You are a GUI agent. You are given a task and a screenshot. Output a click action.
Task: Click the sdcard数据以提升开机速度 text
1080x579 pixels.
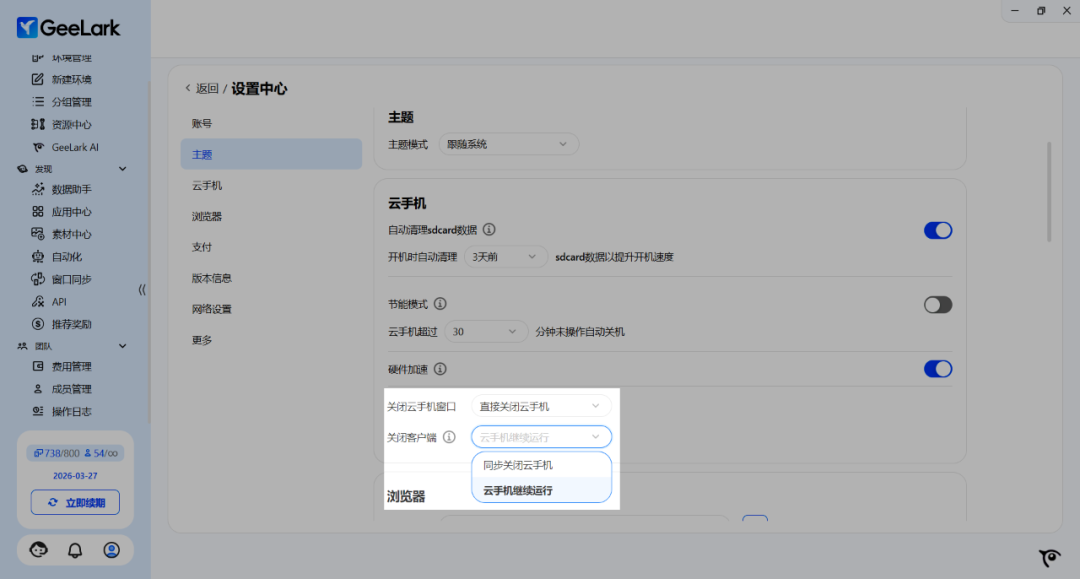click(x=614, y=257)
